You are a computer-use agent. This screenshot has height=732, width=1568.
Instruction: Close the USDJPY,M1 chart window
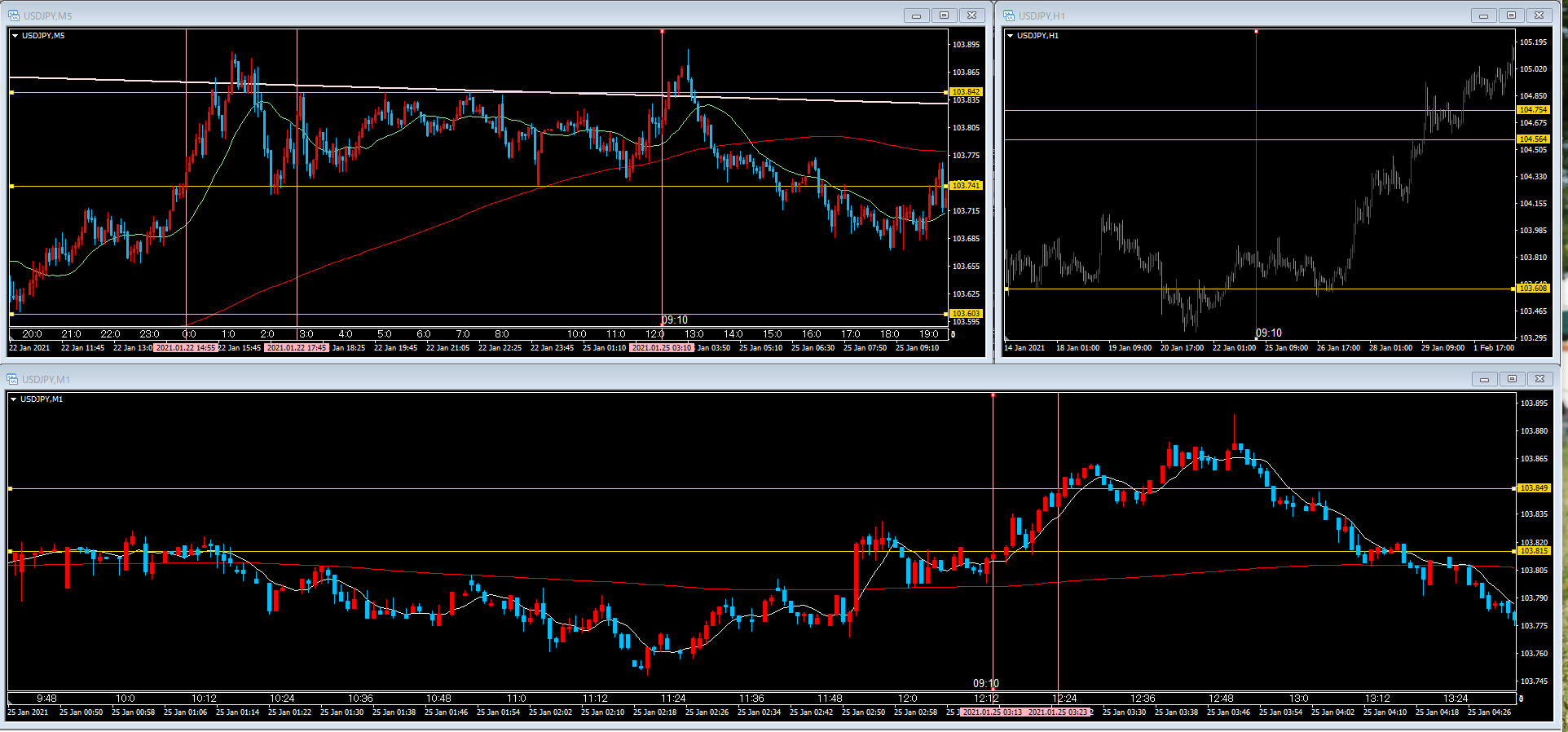pyautogui.click(x=1539, y=379)
